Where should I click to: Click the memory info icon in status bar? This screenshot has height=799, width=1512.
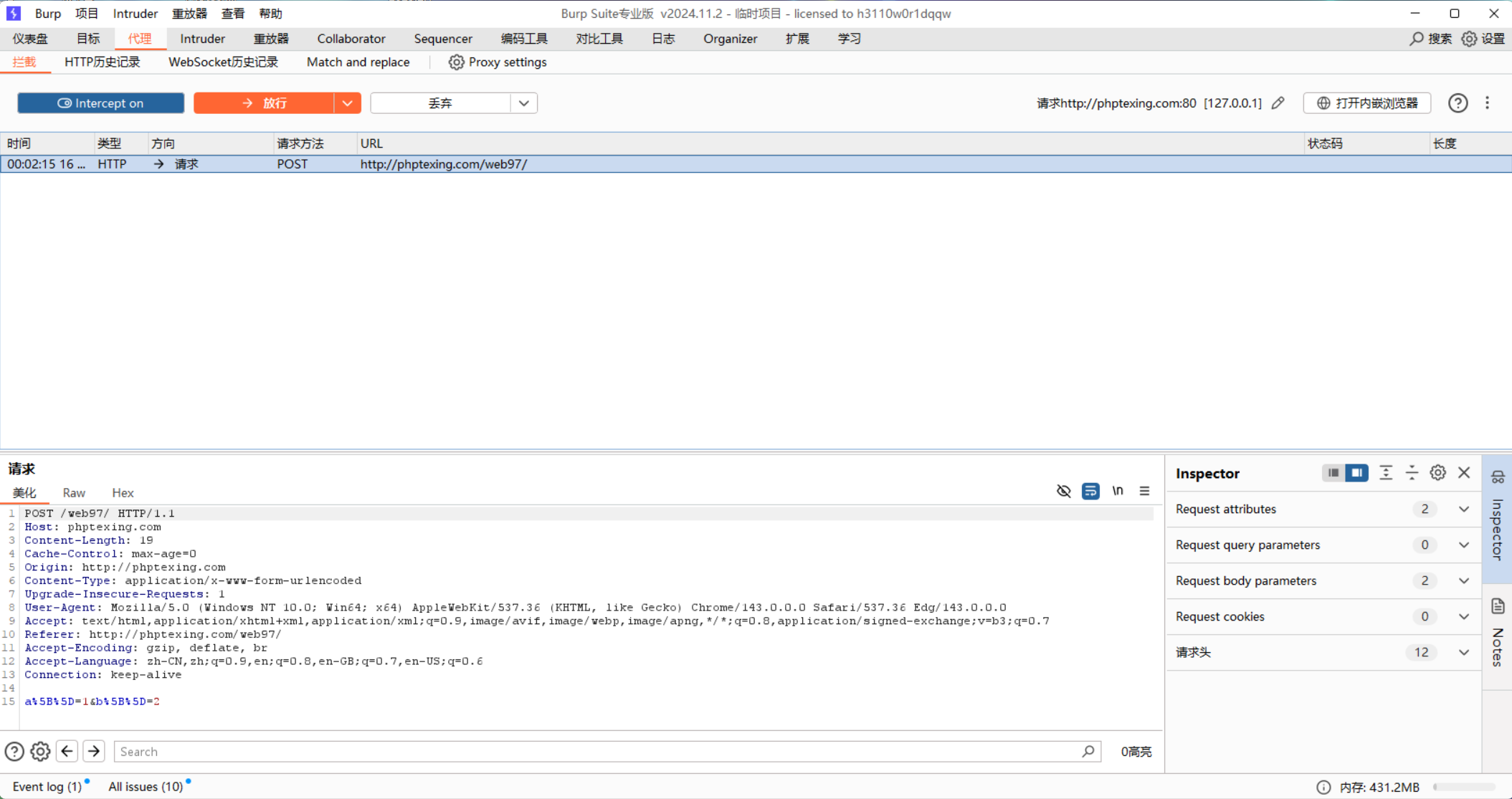(x=1323, y=787)
